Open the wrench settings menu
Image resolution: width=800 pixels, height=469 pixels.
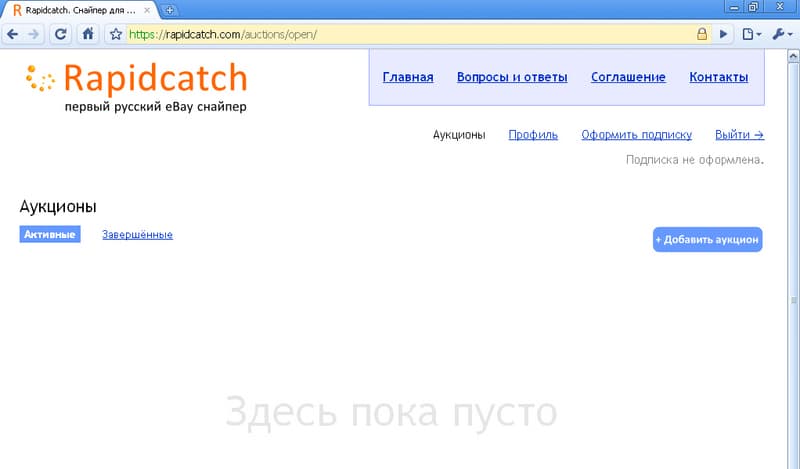pyautogui.click(x=782, y=34)
